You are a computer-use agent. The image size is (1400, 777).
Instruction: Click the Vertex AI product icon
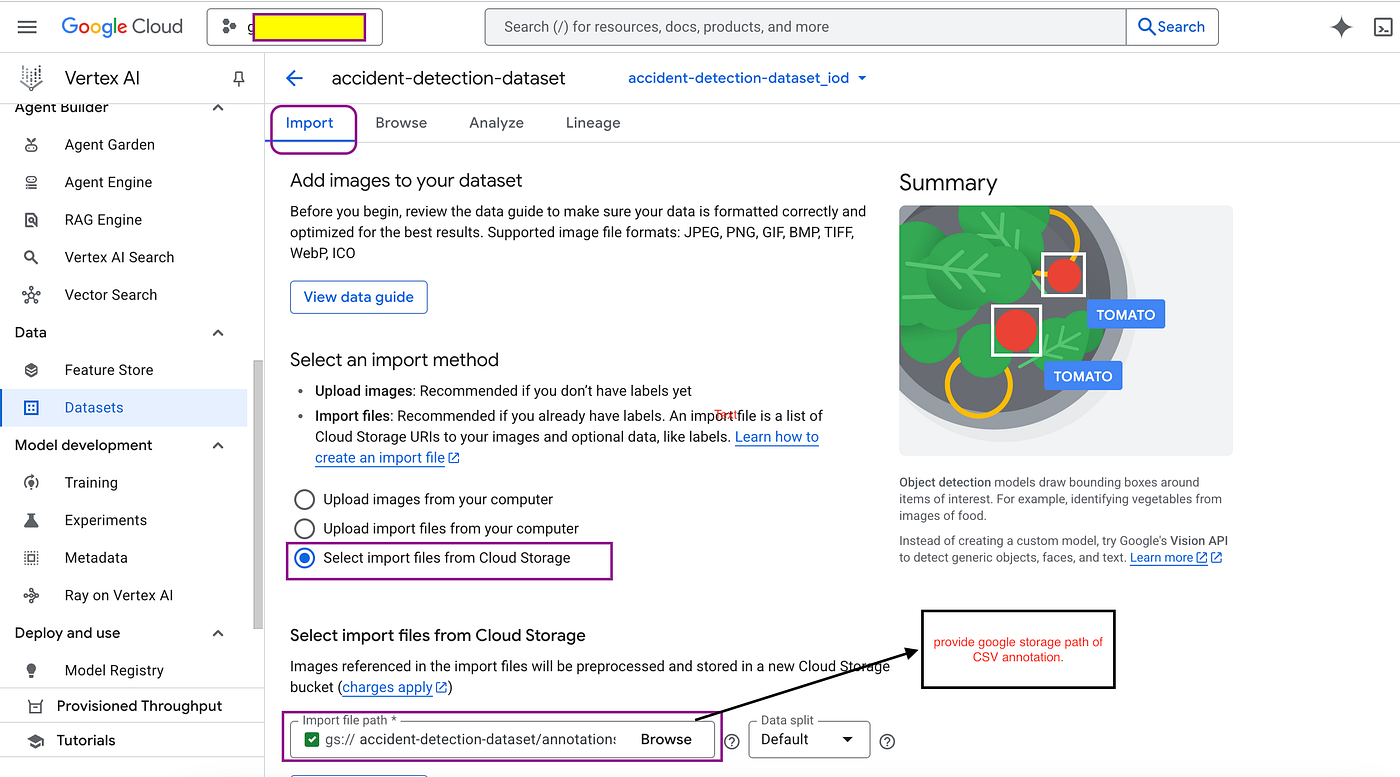click(32, 78)
